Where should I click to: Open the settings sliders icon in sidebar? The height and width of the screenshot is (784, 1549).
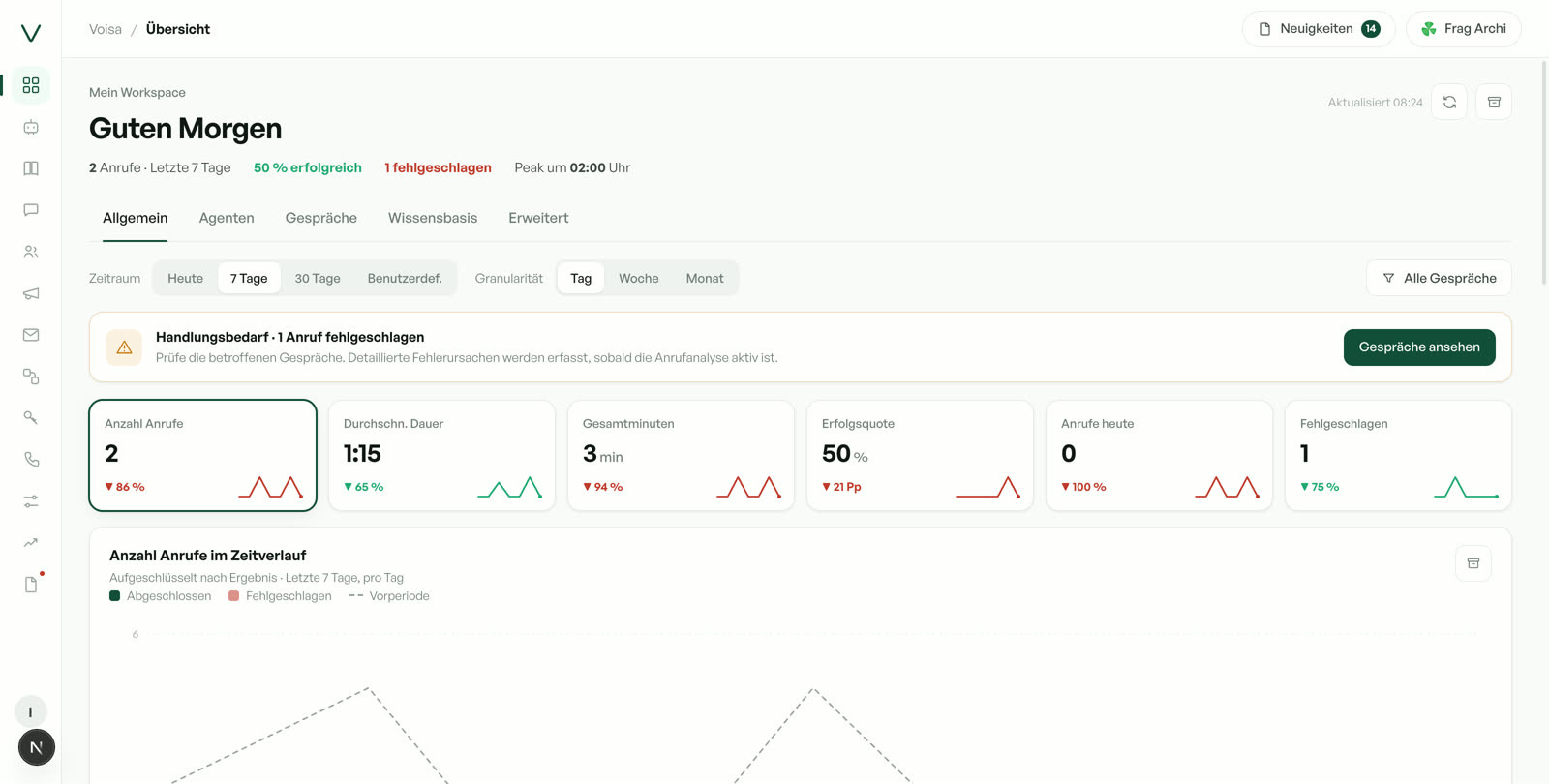coord(31,501)
